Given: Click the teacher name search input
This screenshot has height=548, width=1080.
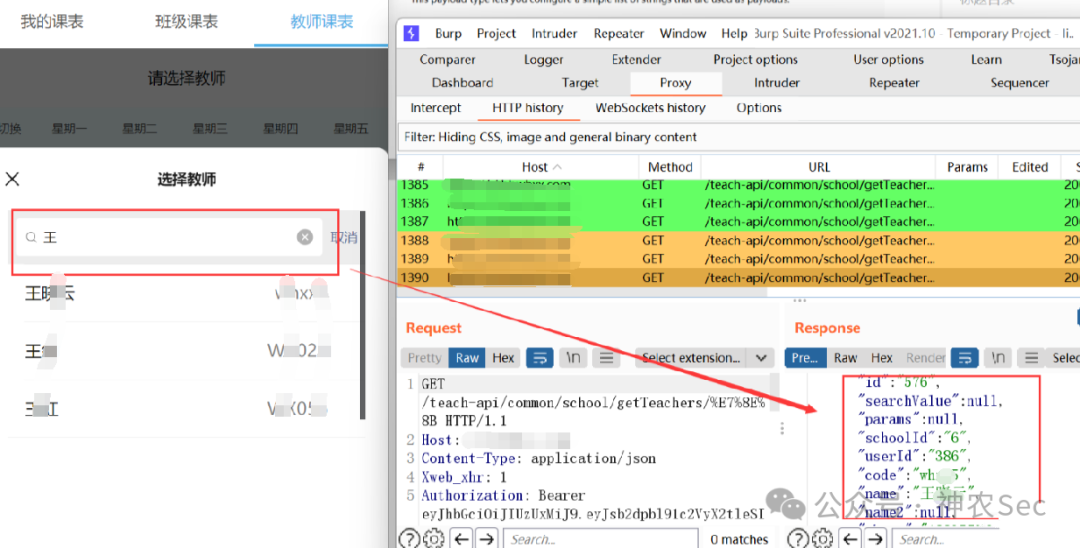Looking at the screenshot, I should pos(169,238).
